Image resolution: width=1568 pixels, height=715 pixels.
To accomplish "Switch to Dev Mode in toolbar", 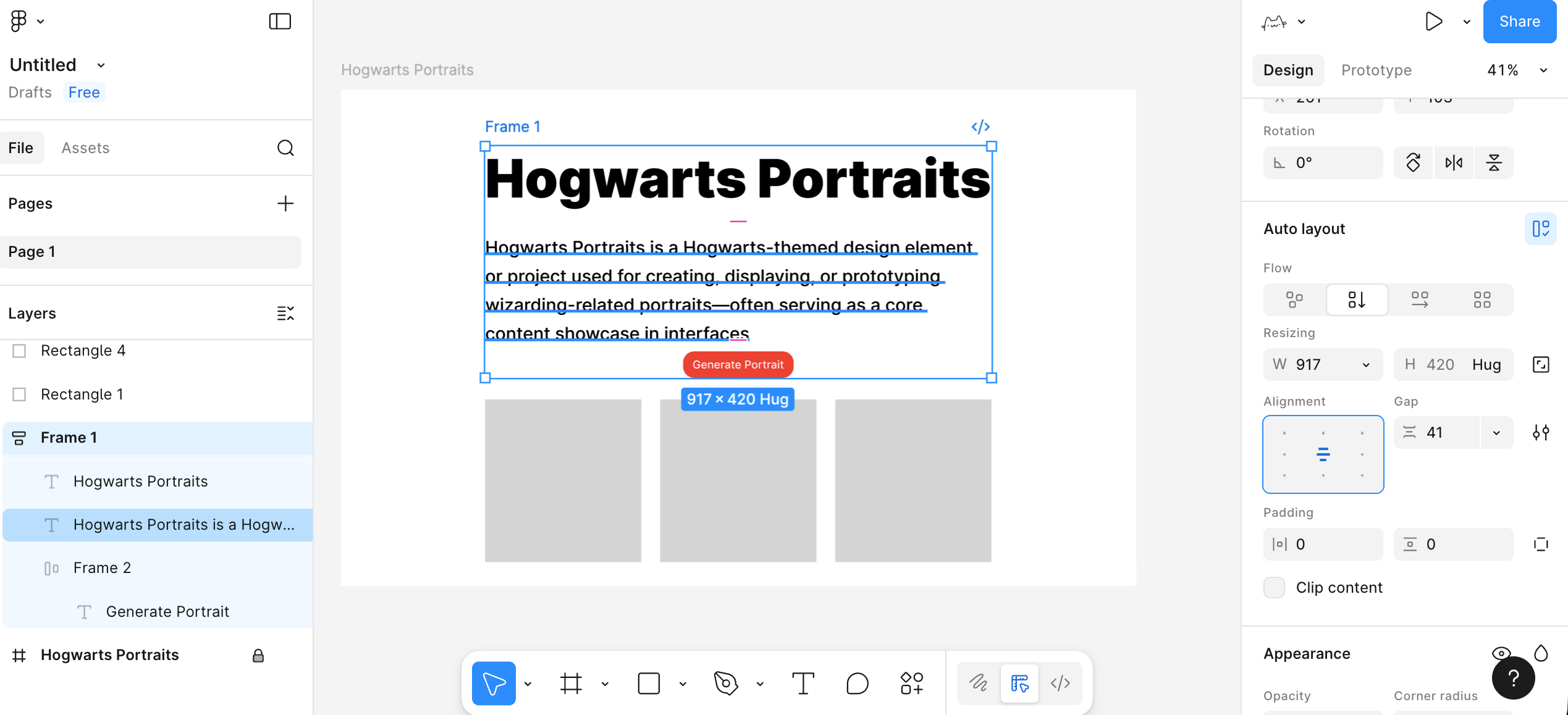I will tap(1060, 684).
